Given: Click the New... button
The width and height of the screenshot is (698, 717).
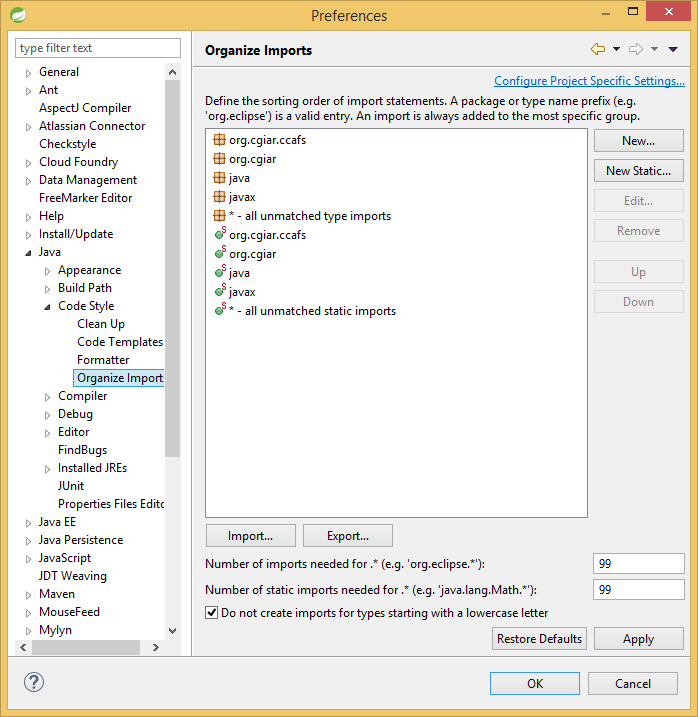Looking at the screenshot, I should [639, 140].
